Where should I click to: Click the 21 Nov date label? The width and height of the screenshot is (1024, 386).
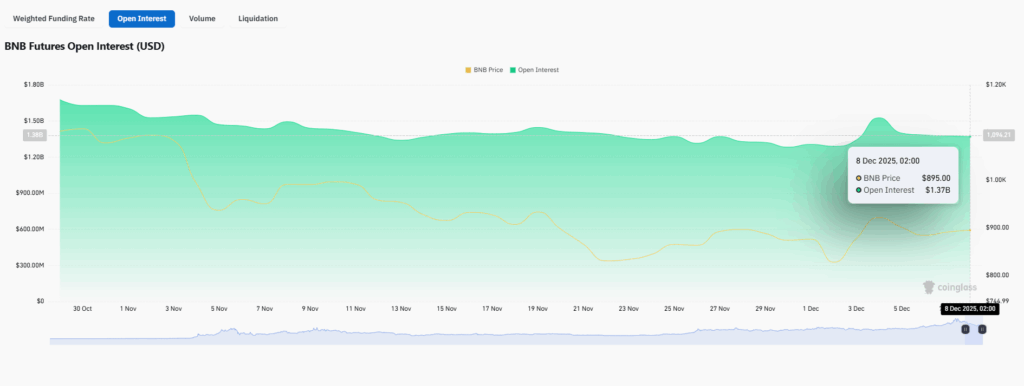(583, 308)
